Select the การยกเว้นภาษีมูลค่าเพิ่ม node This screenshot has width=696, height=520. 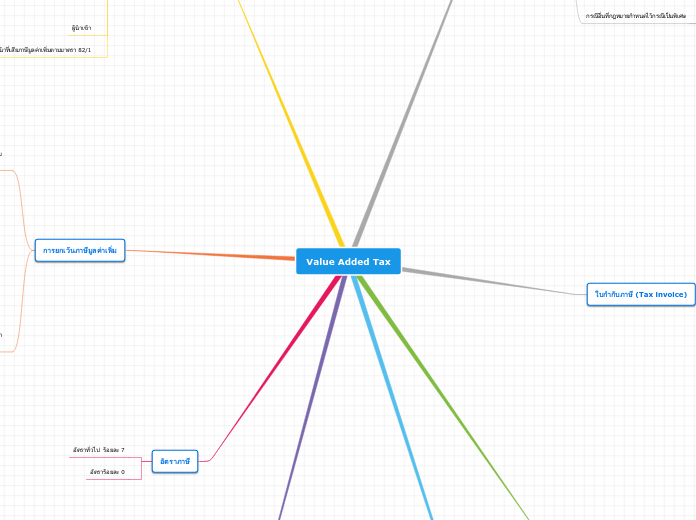80,250
